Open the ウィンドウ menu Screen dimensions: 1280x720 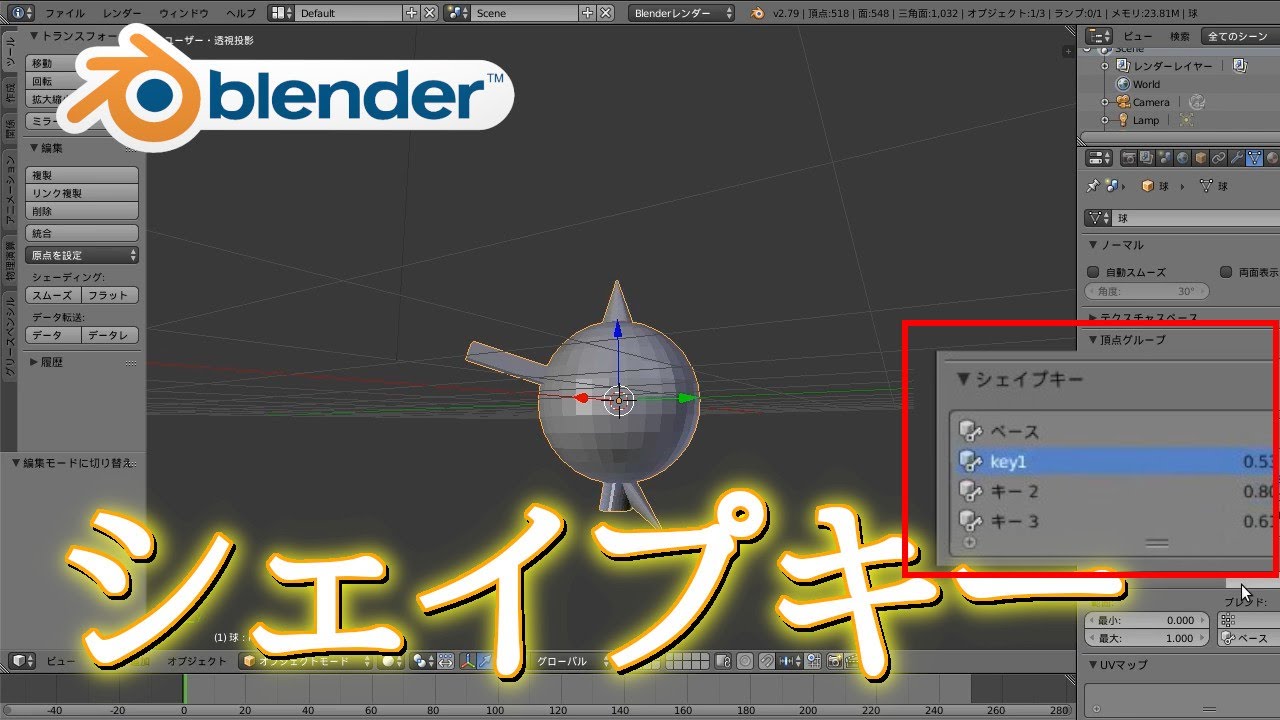click(x=184, y=13)
